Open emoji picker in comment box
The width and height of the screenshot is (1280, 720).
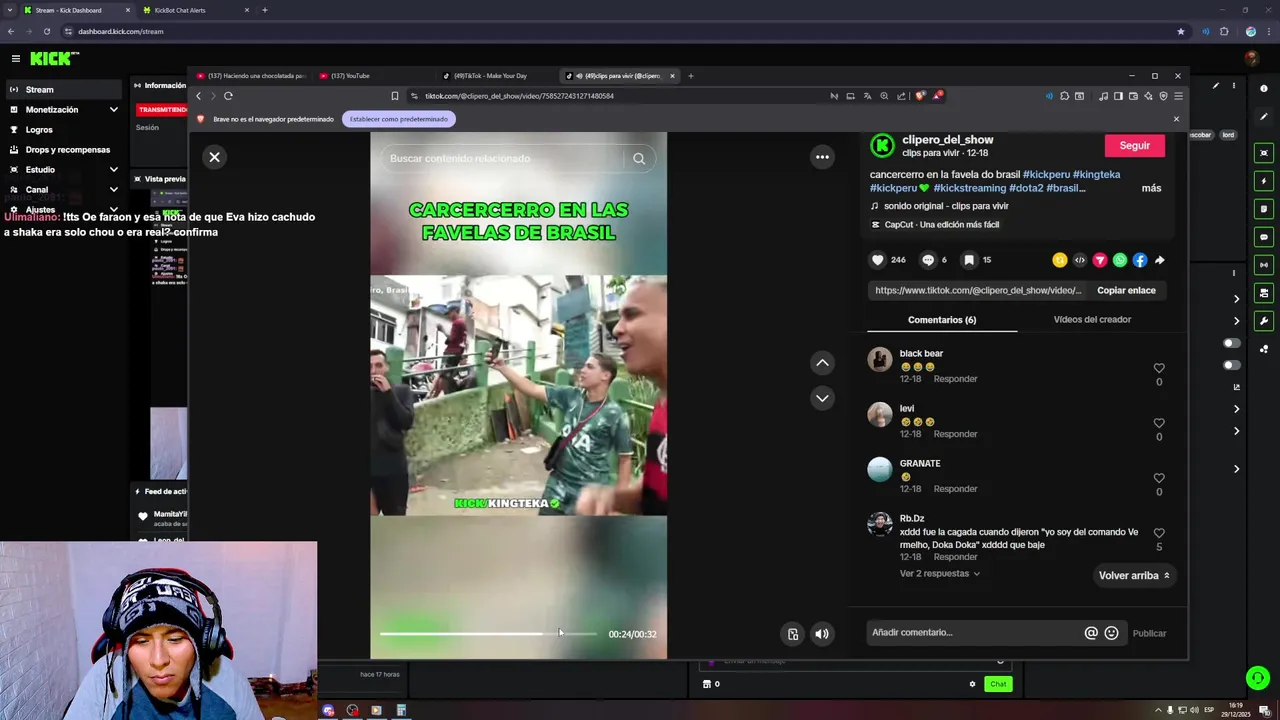pos(1111,633)
